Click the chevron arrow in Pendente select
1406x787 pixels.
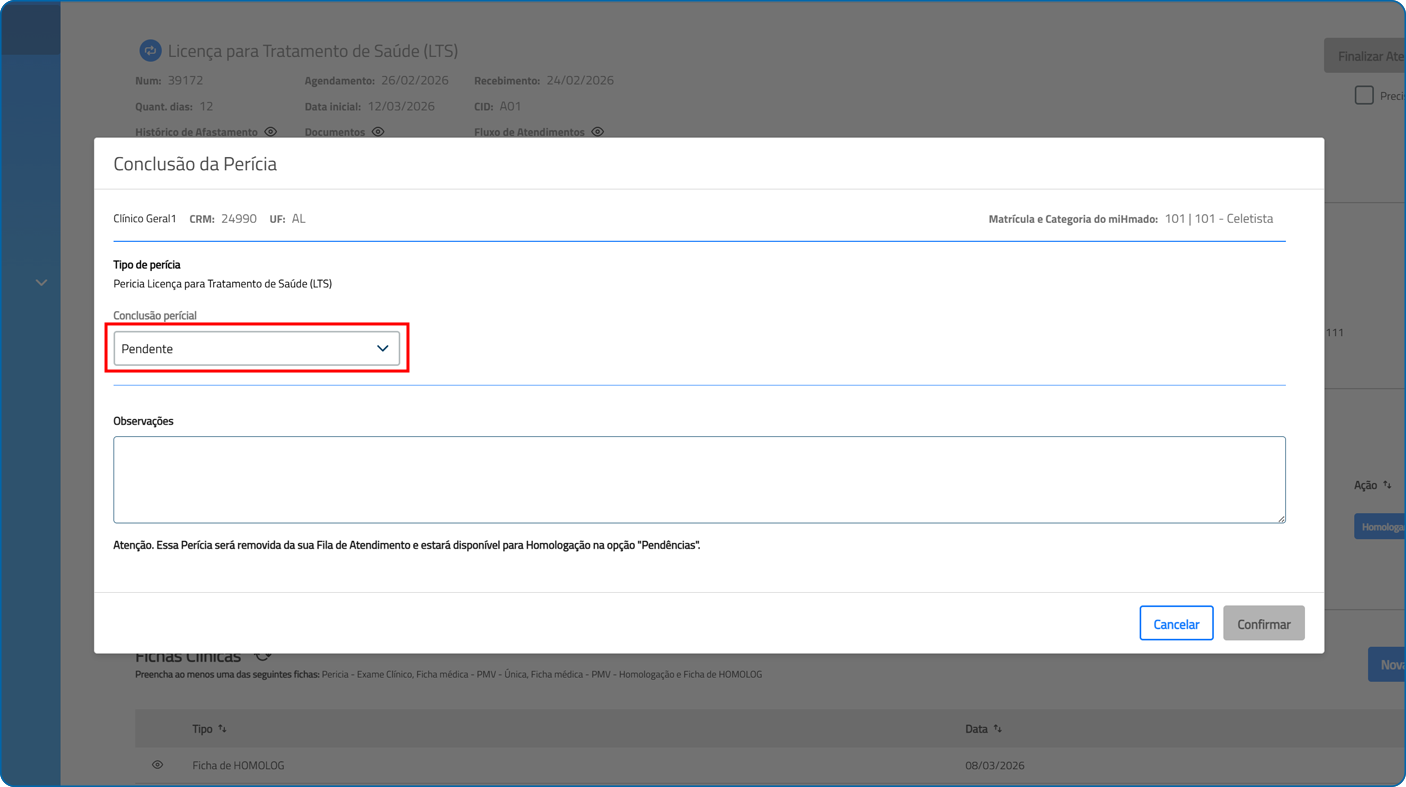[x=382, y=349]
